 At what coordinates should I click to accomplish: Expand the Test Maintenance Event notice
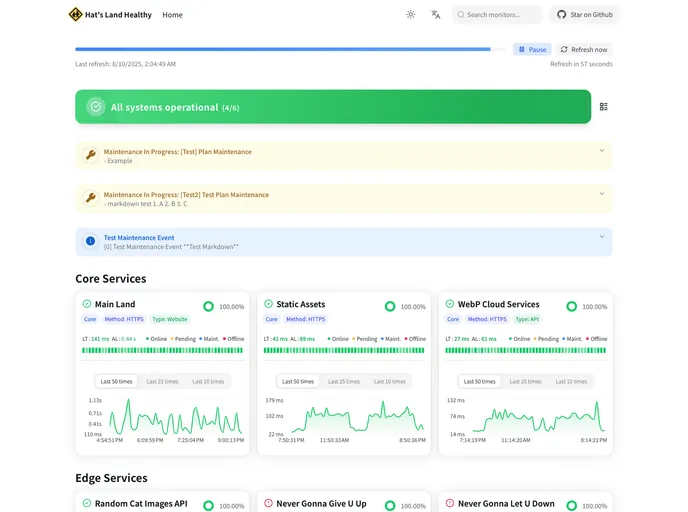tap(602, 236)
